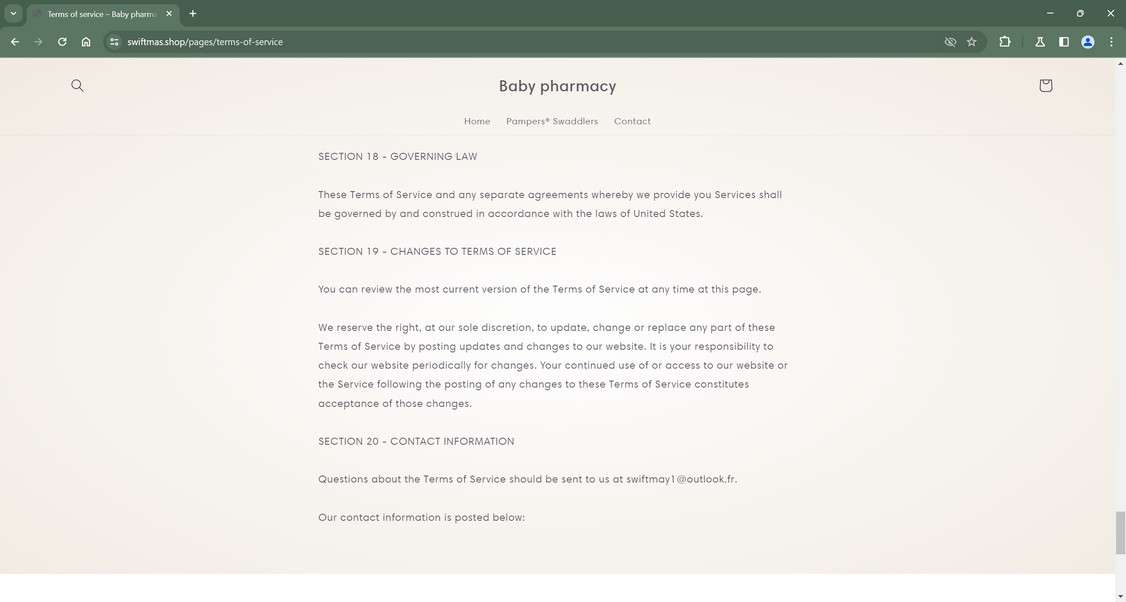Screen dimensions: 1126x602
Task: Open the Chrome three-dot menu
Action: 1110,41
